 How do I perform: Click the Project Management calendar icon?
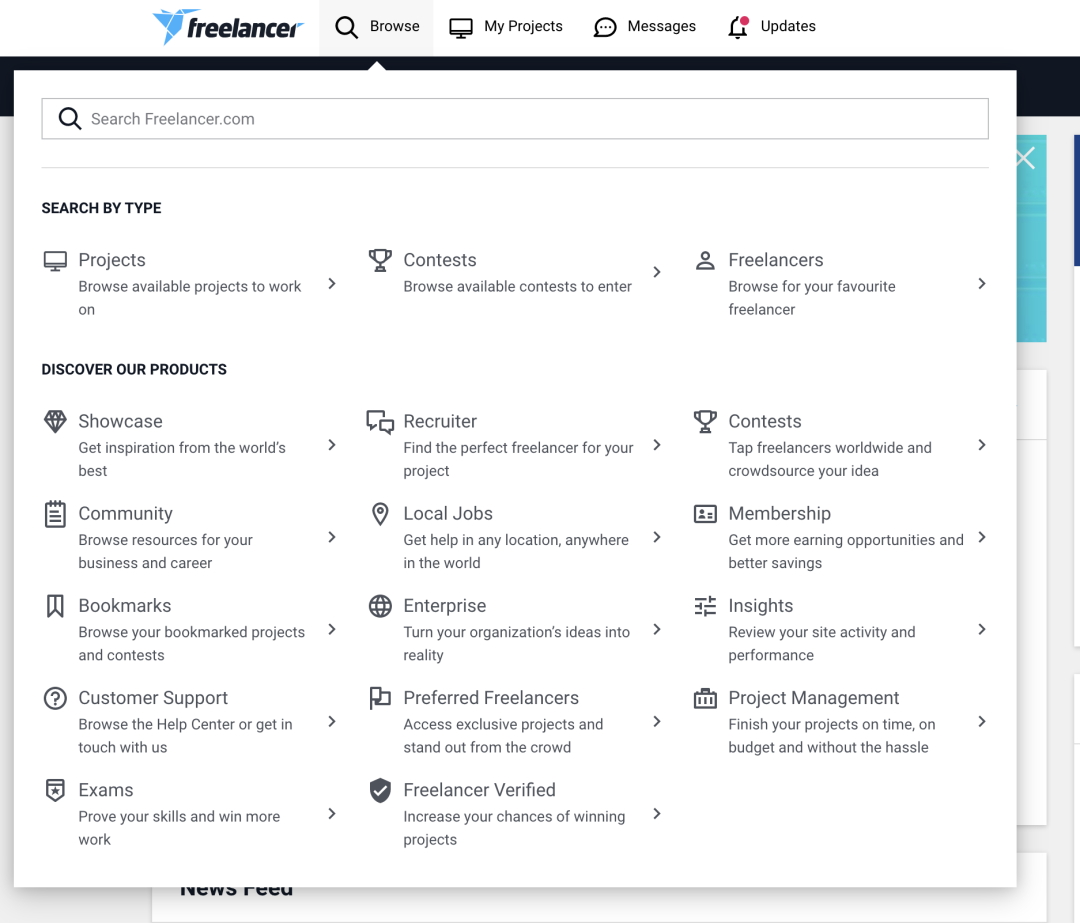click(705, 698)
